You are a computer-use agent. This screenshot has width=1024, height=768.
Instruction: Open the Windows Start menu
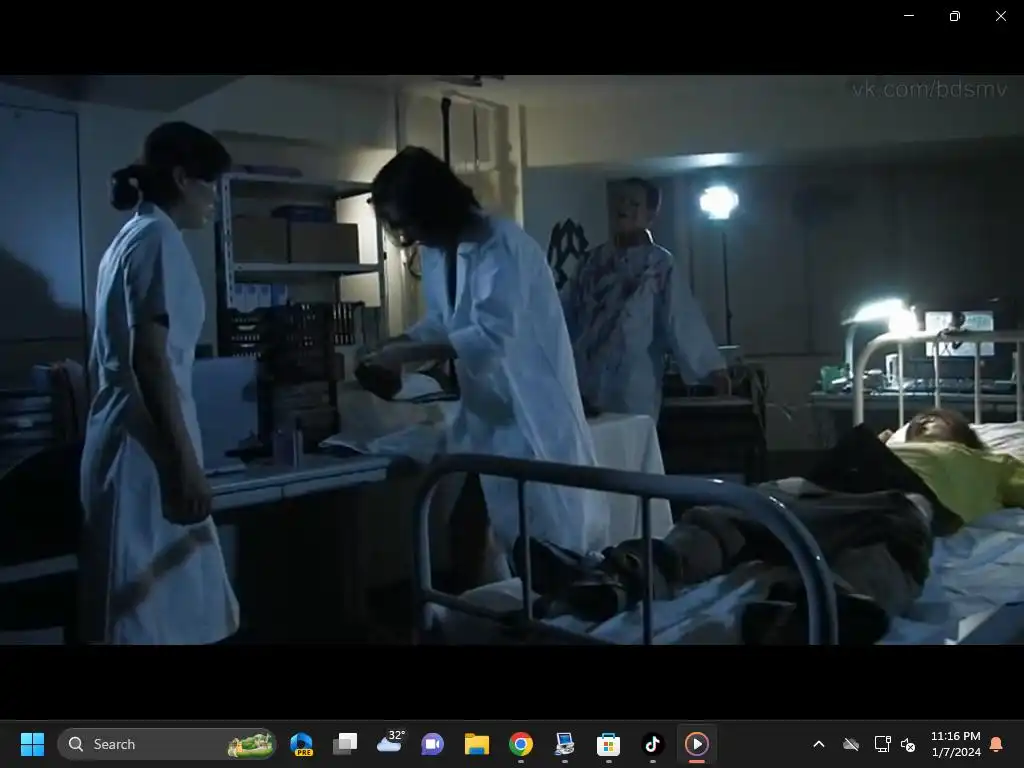tap(32, 744)
